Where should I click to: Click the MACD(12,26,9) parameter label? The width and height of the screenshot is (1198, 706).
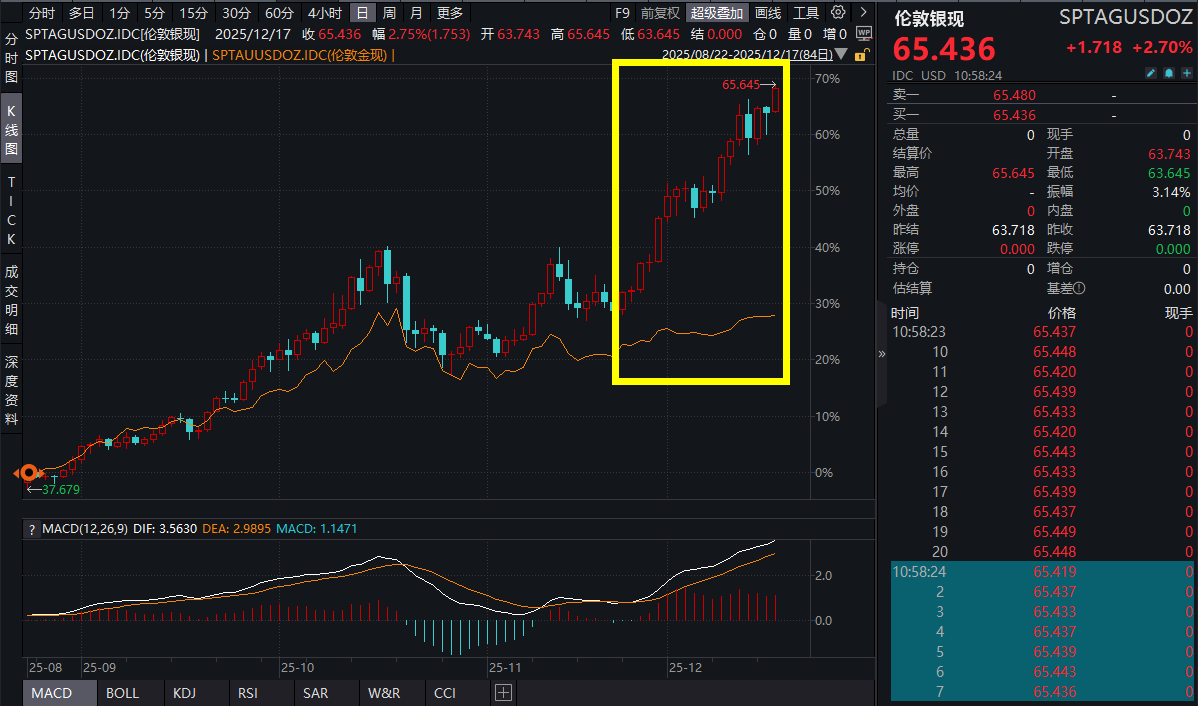coord(86,529)
